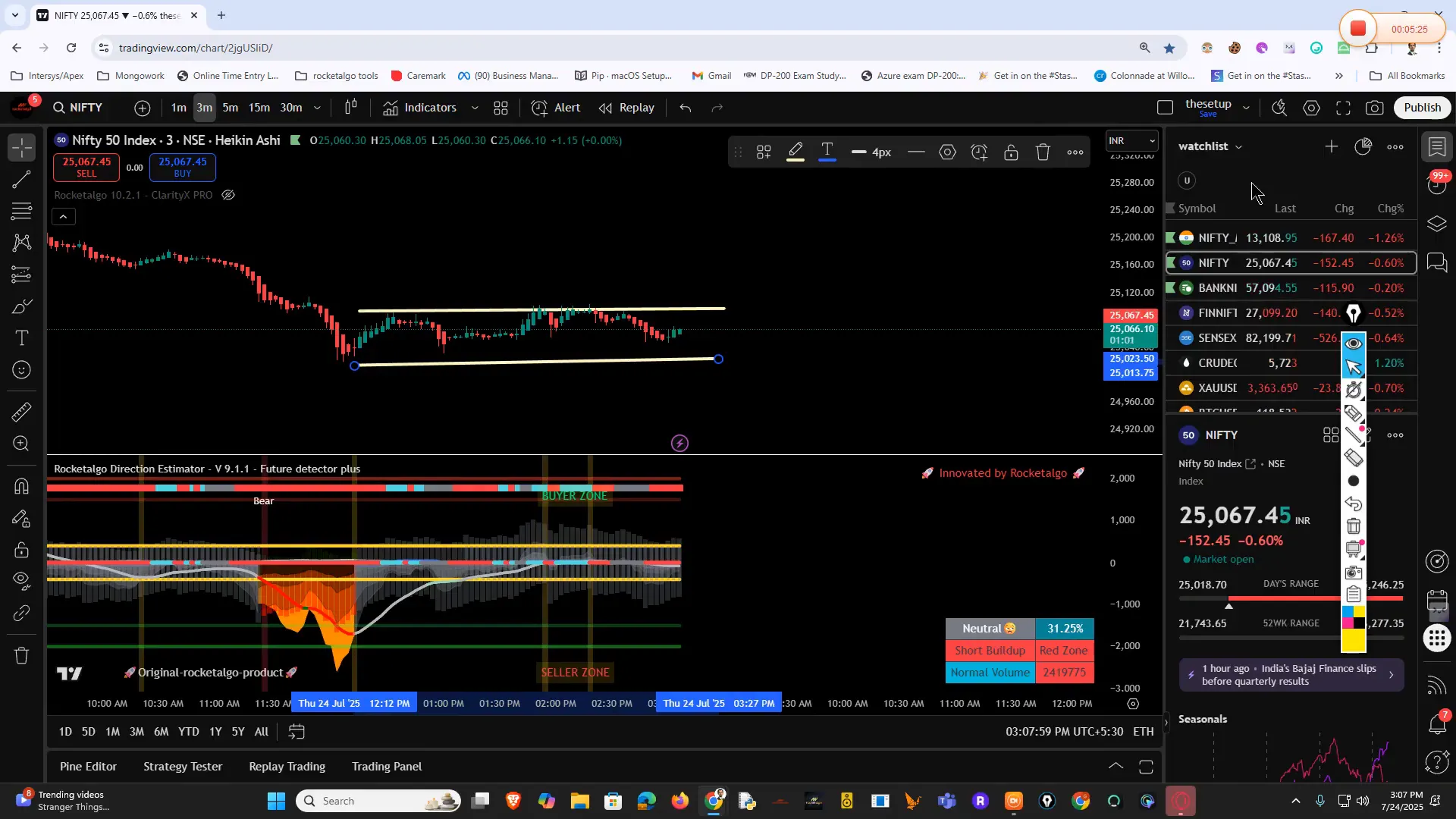Start bar Replay mode

pyautogui.click(x=626, y=108)
